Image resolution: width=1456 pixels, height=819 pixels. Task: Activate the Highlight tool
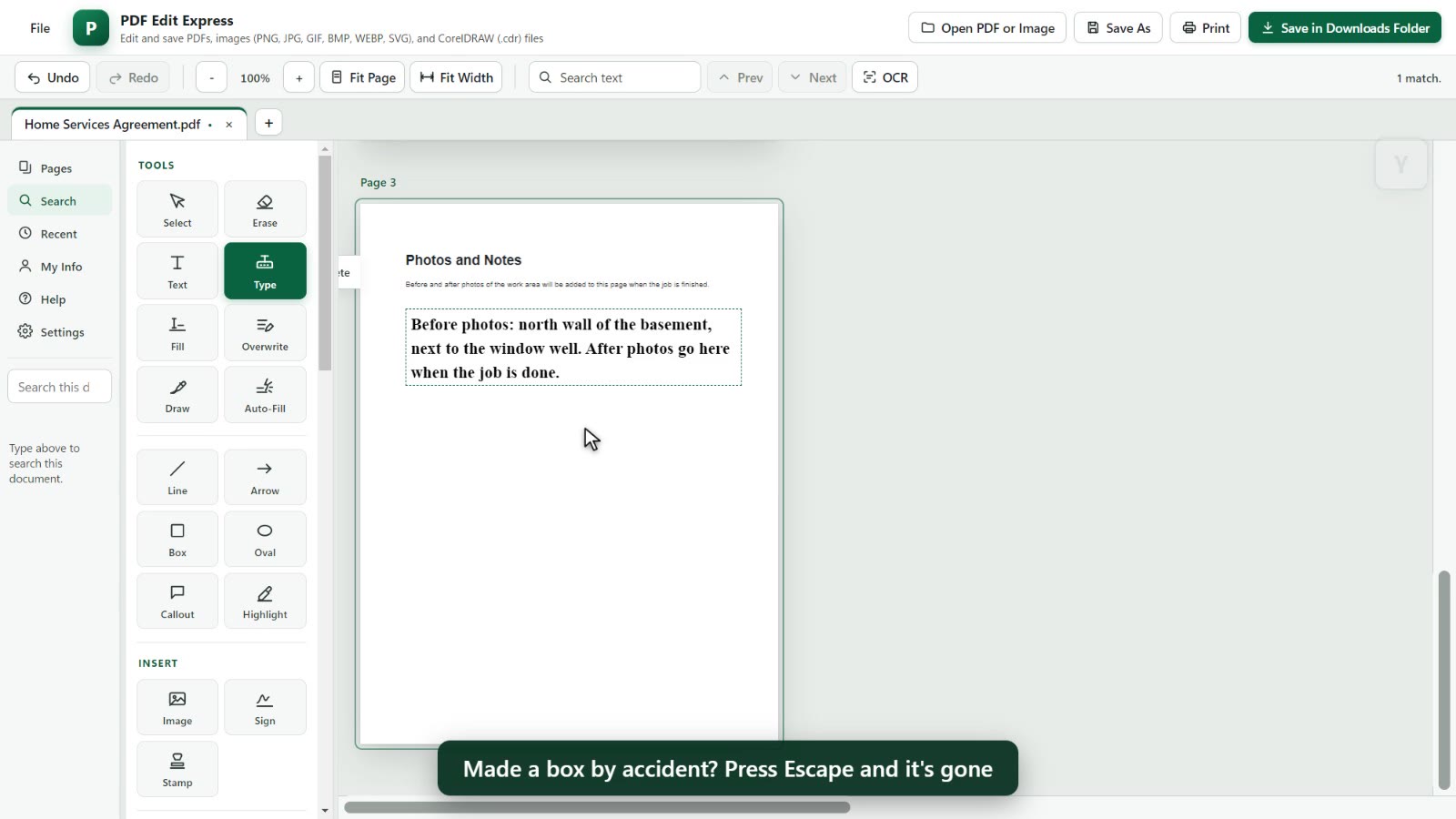click(265, 601)
